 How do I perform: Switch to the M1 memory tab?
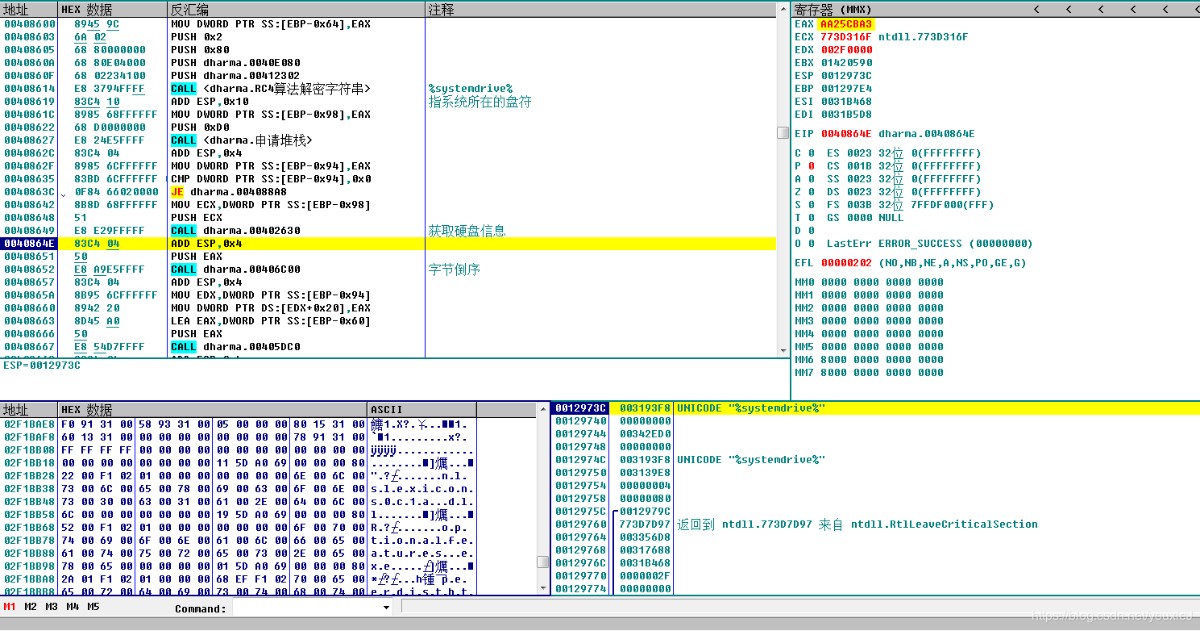pyautogui.click(x=10, y=607)
